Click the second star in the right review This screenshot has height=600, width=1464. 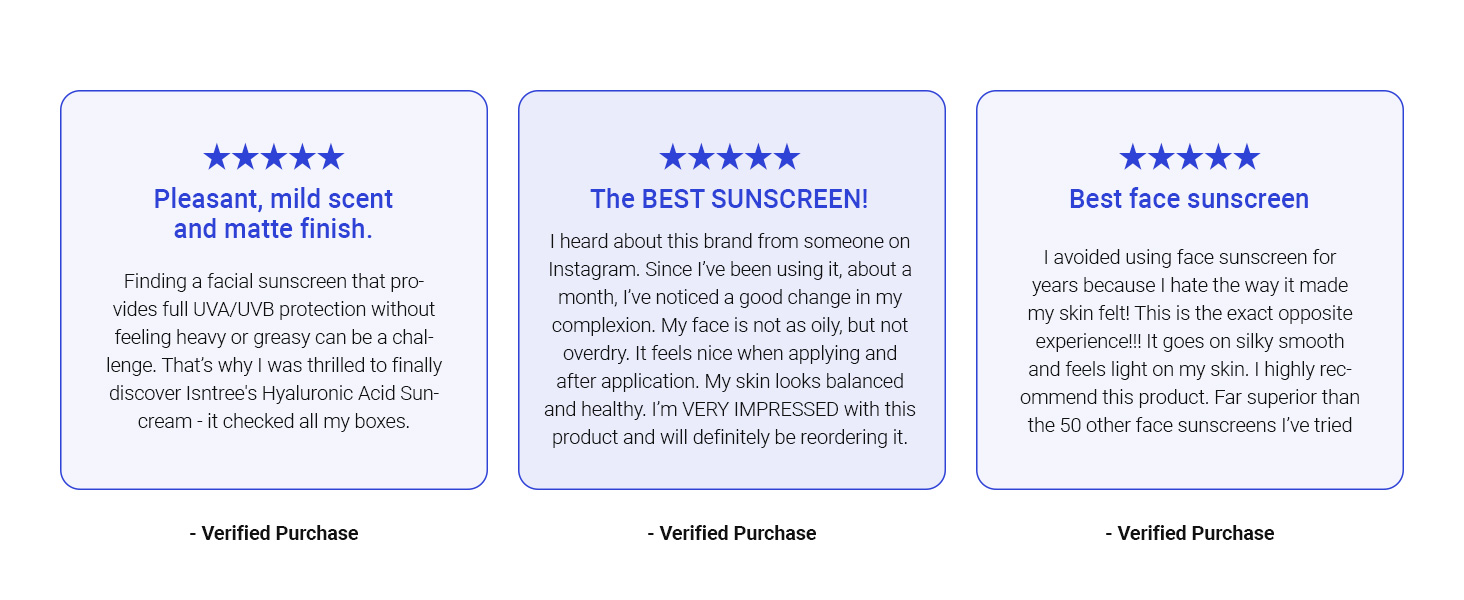pos(1161,157)
